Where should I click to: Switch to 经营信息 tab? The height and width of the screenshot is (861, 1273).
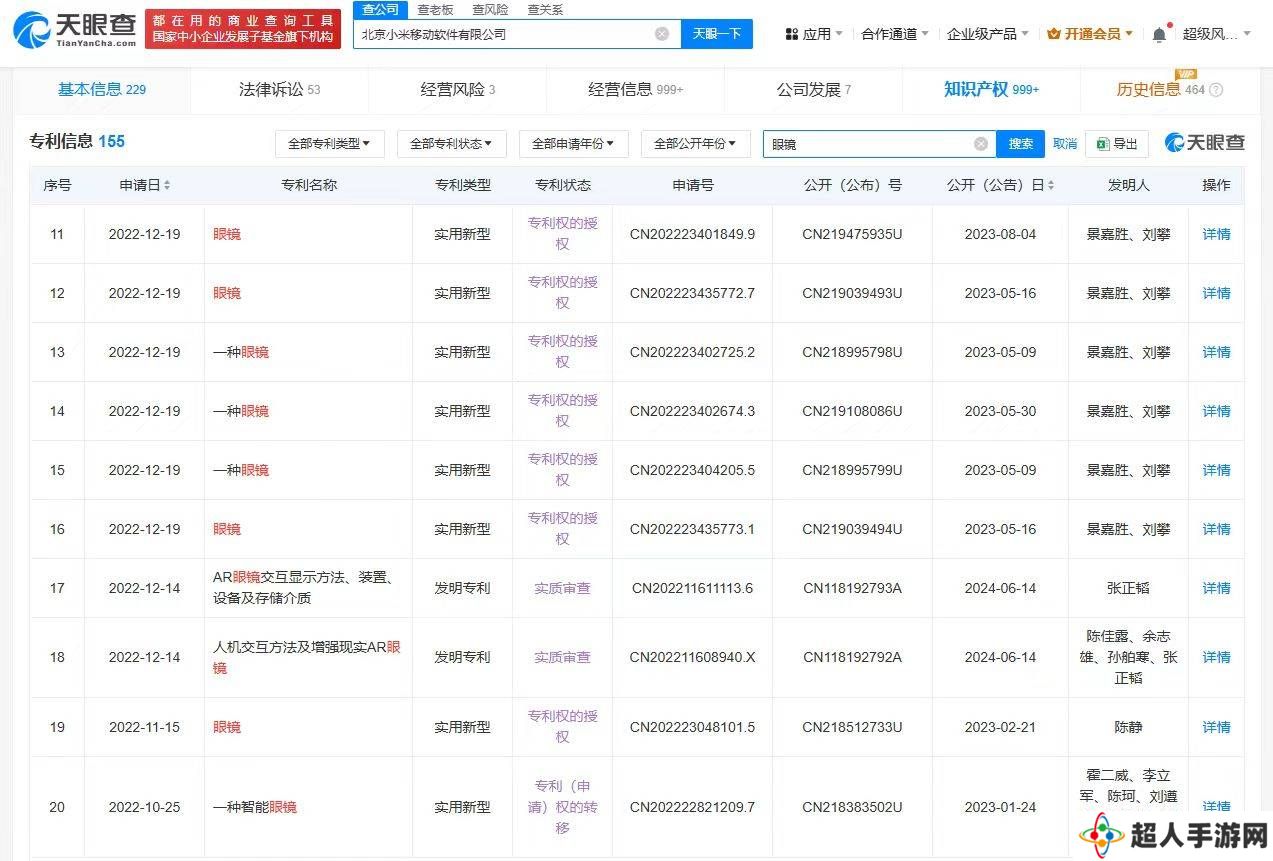click(x=635, y=89)
